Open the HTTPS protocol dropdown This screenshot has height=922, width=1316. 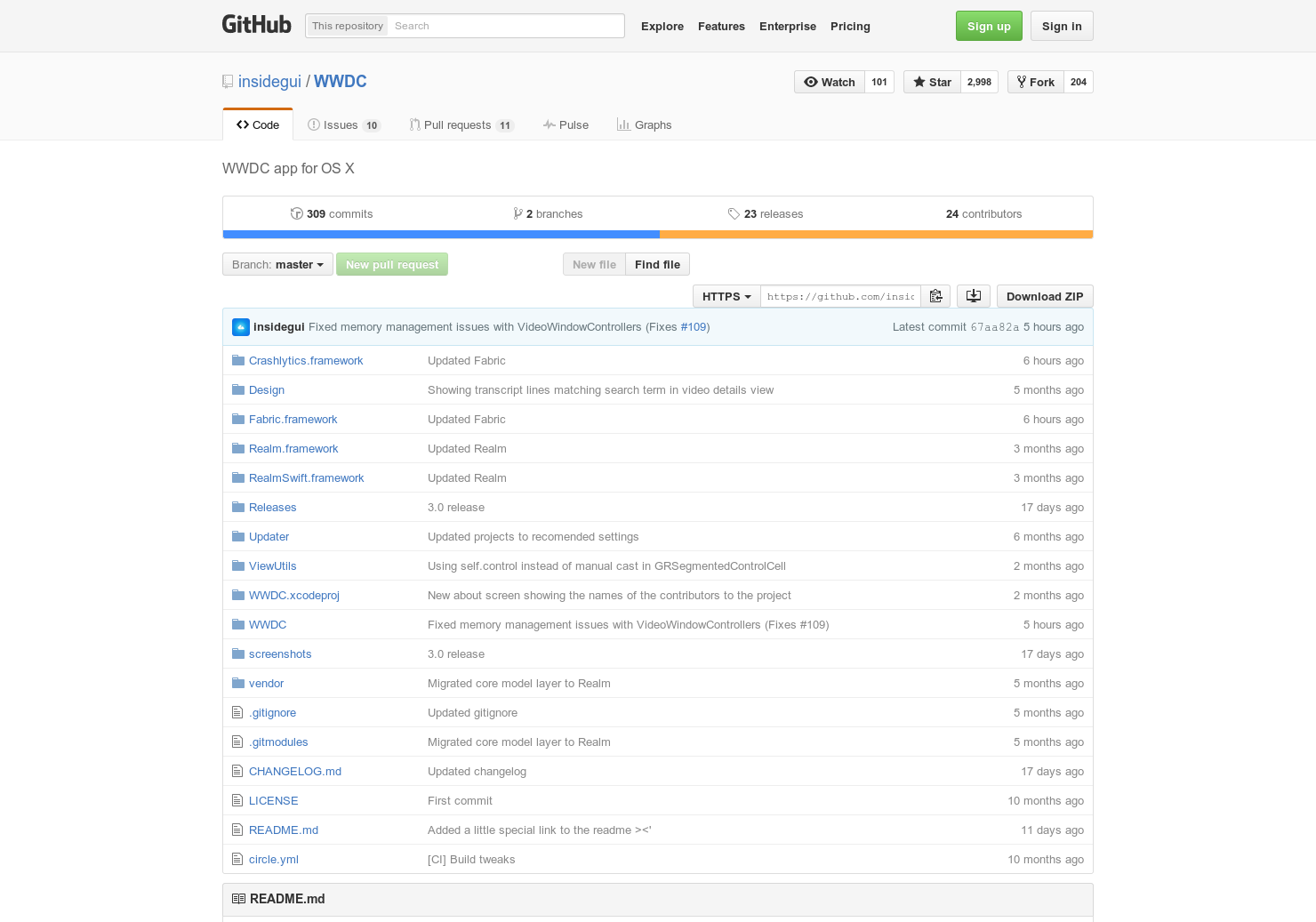click(726, 296)
